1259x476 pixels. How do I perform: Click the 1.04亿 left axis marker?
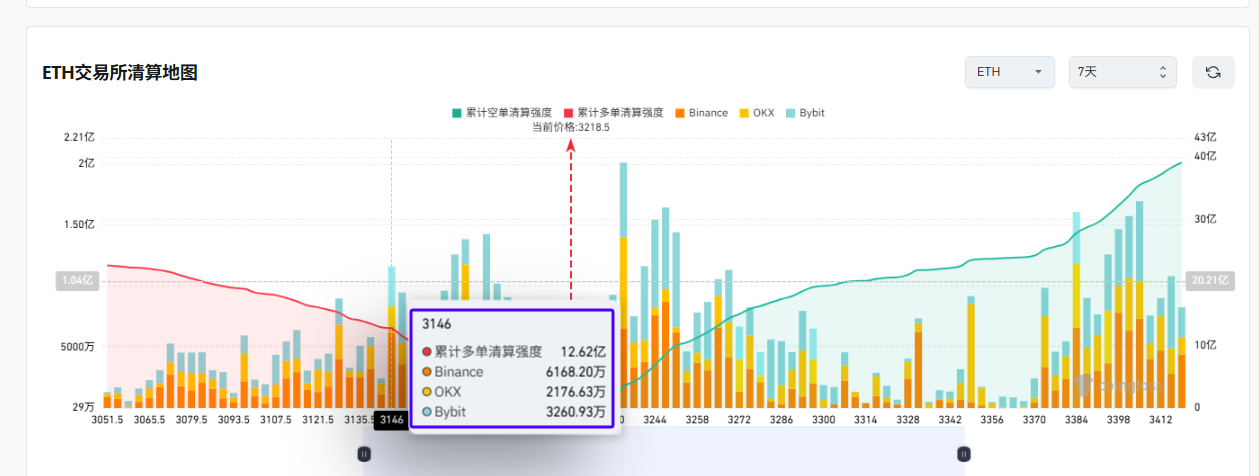pos(78,281)
